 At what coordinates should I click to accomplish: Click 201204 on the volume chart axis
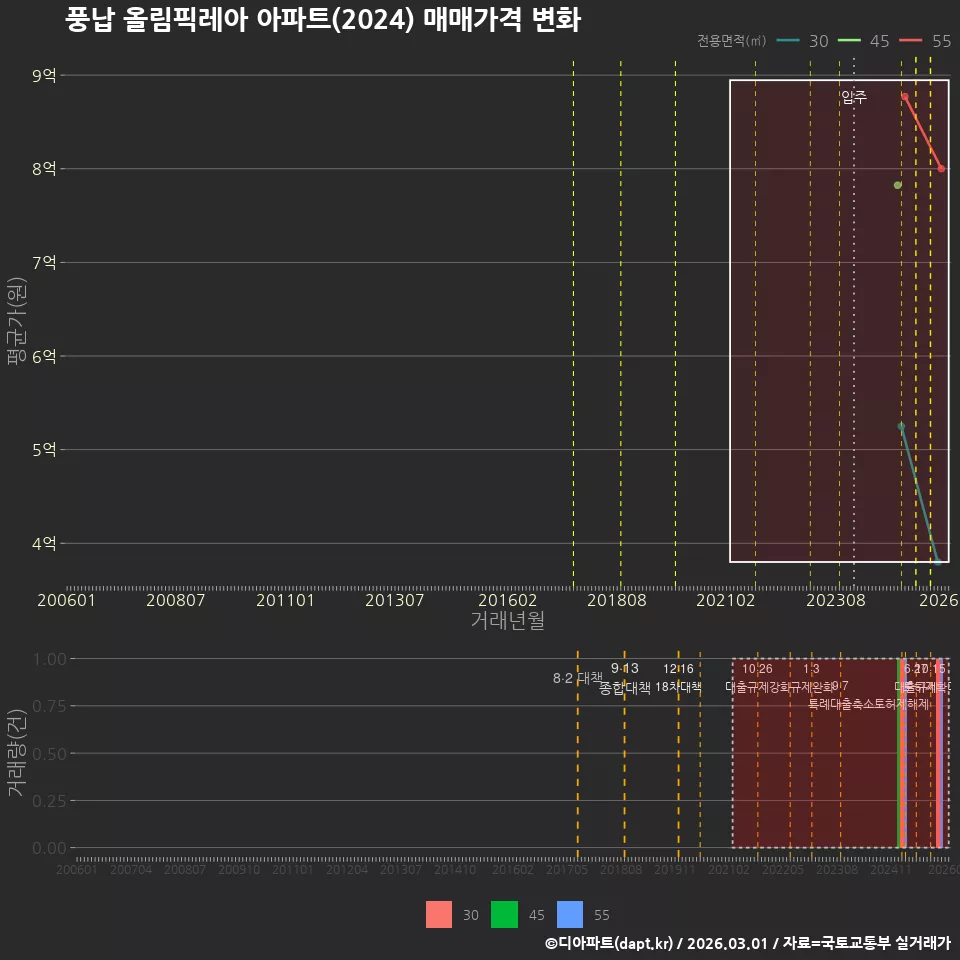tap(347, 869)
